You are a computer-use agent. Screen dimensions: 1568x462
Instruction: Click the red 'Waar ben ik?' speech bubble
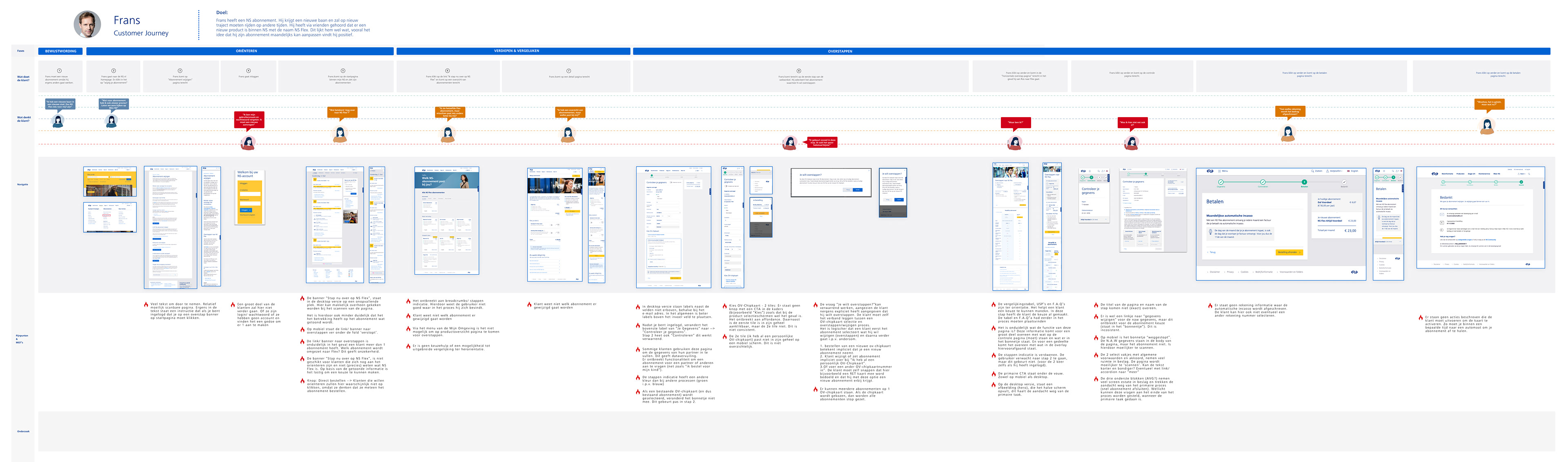pyautogui.click(x=1015, y=122)
